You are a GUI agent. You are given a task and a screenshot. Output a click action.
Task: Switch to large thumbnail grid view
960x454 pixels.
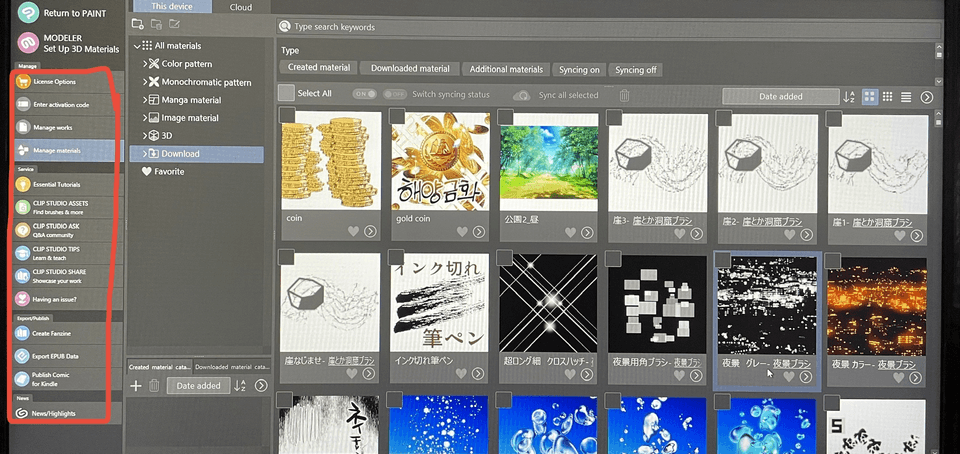click(x=869, y=97)
